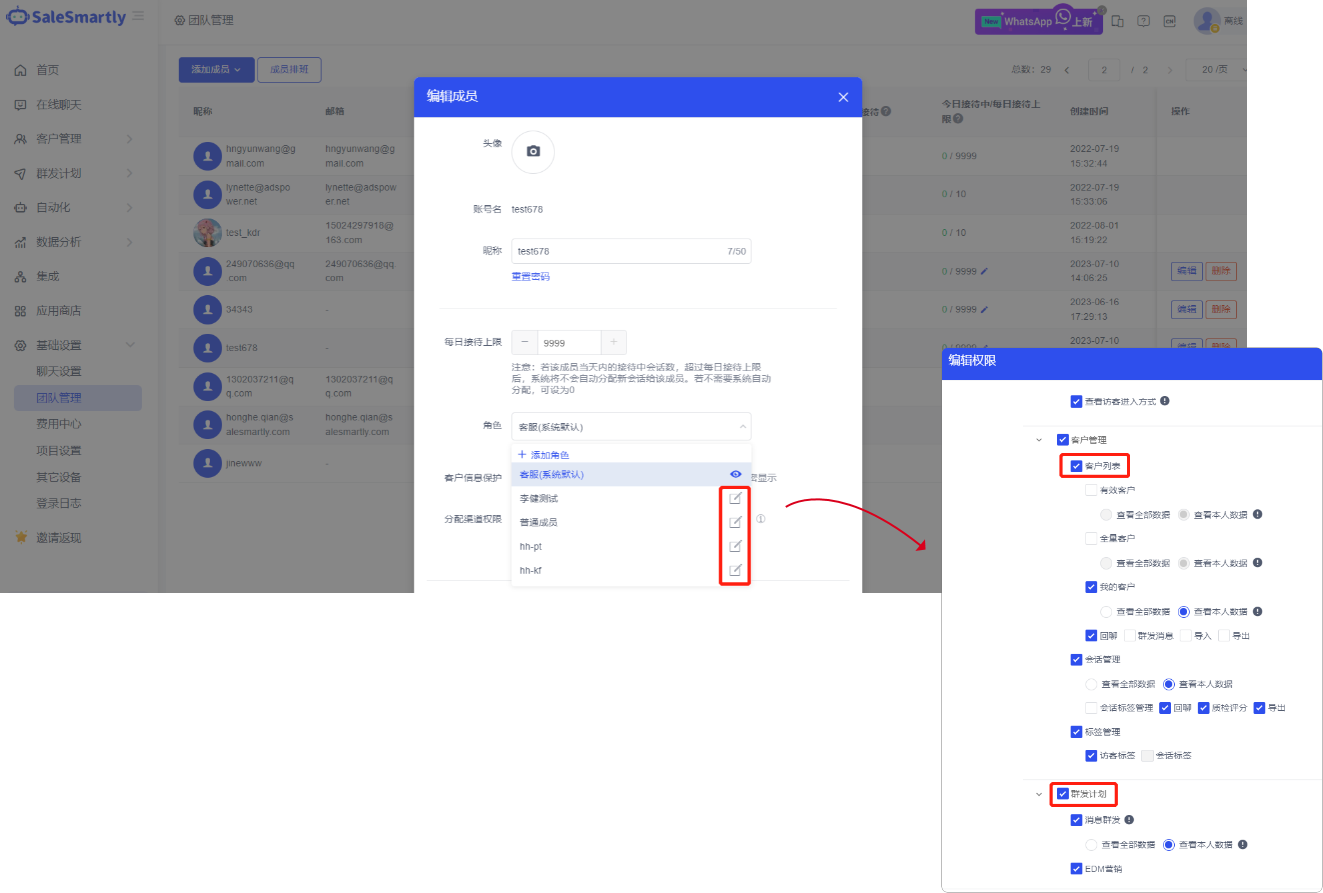Toggle the 访客标签 checkbox
The height and width of the screenshot is (893, 1323).
pos(1091,756)
